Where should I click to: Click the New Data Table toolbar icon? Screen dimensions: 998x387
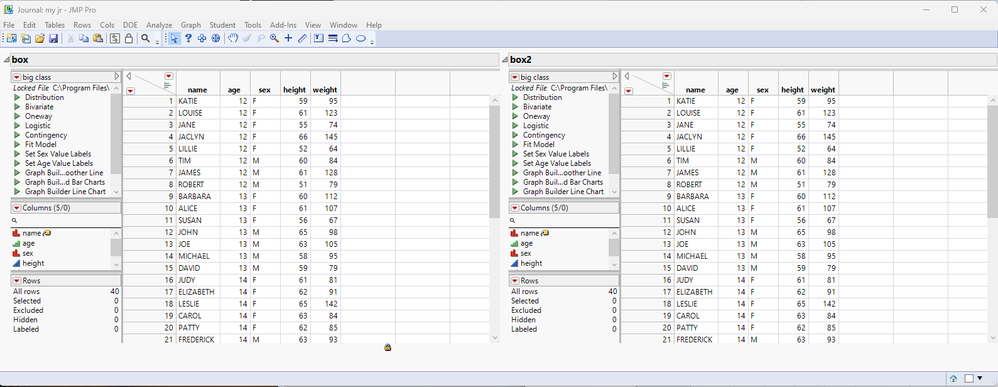pyautogui.click(x=12, y=39)
